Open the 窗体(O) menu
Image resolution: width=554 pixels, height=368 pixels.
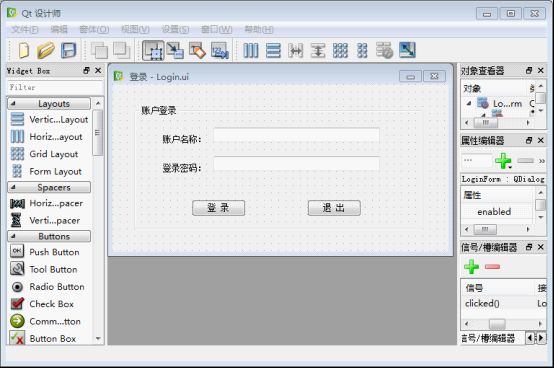(94, 29)
